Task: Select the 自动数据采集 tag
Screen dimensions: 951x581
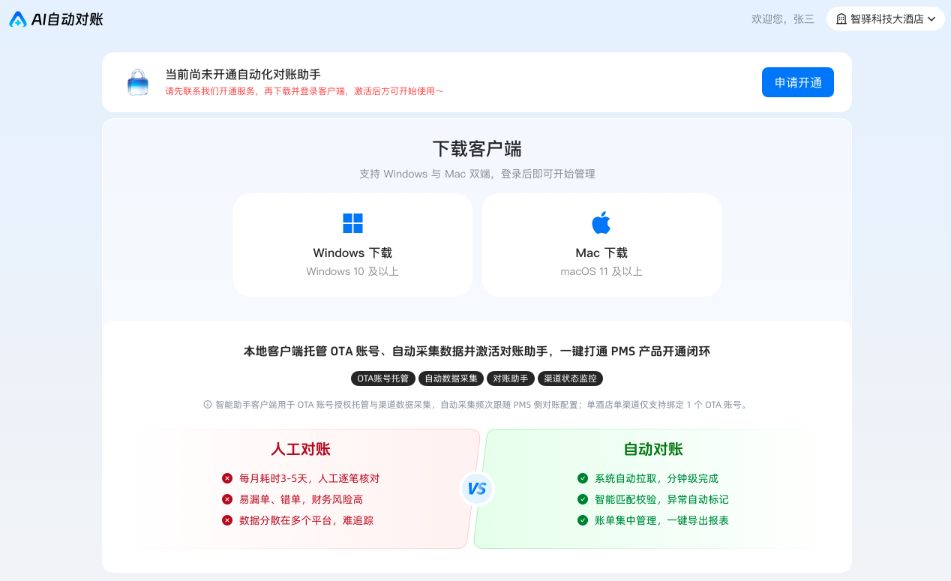Action: point(451,378)
